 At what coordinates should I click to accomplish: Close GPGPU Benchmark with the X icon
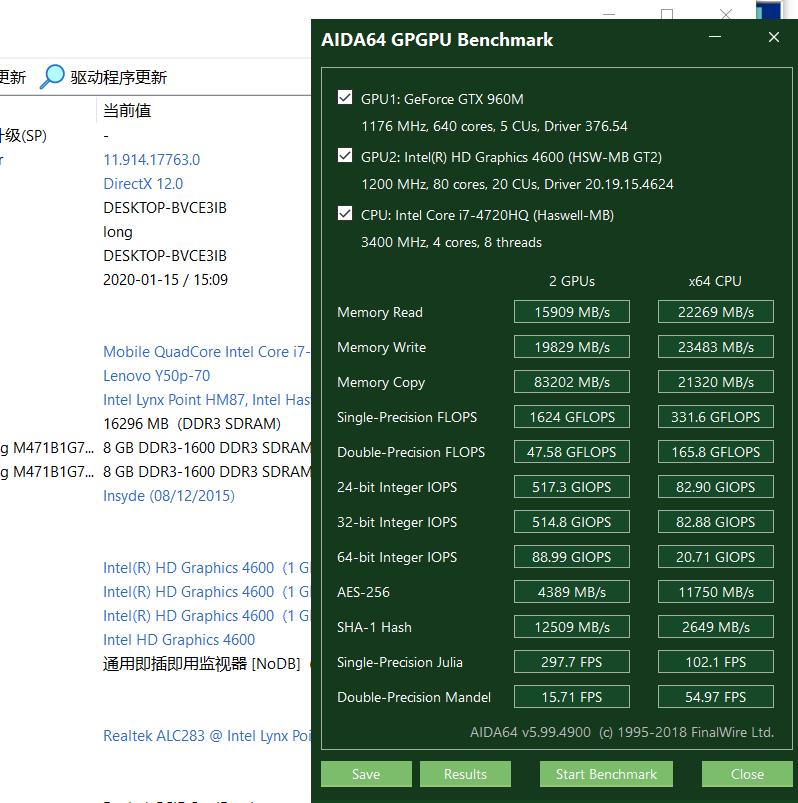773,38
